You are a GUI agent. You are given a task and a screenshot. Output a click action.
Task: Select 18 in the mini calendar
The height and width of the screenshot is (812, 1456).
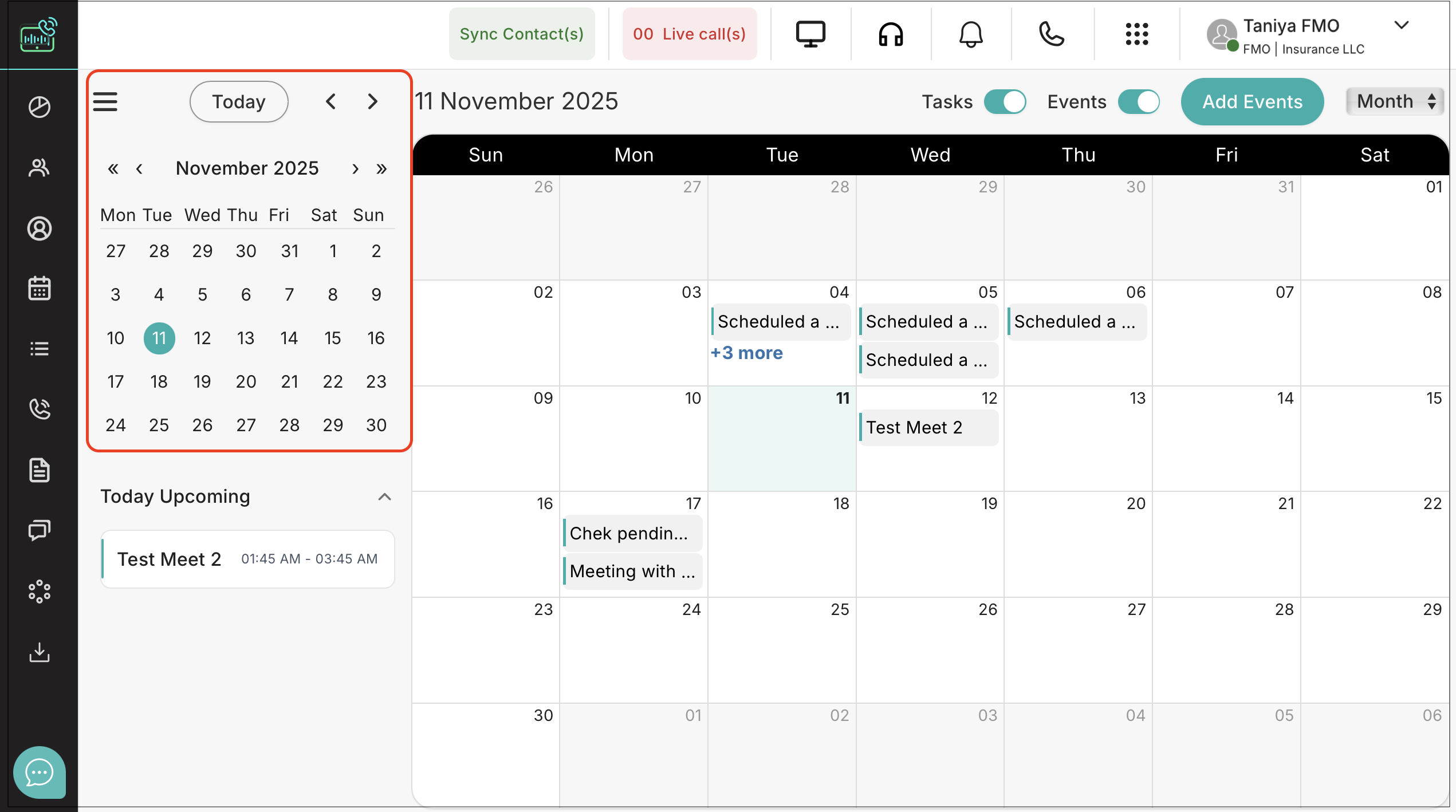coord(159,381)
